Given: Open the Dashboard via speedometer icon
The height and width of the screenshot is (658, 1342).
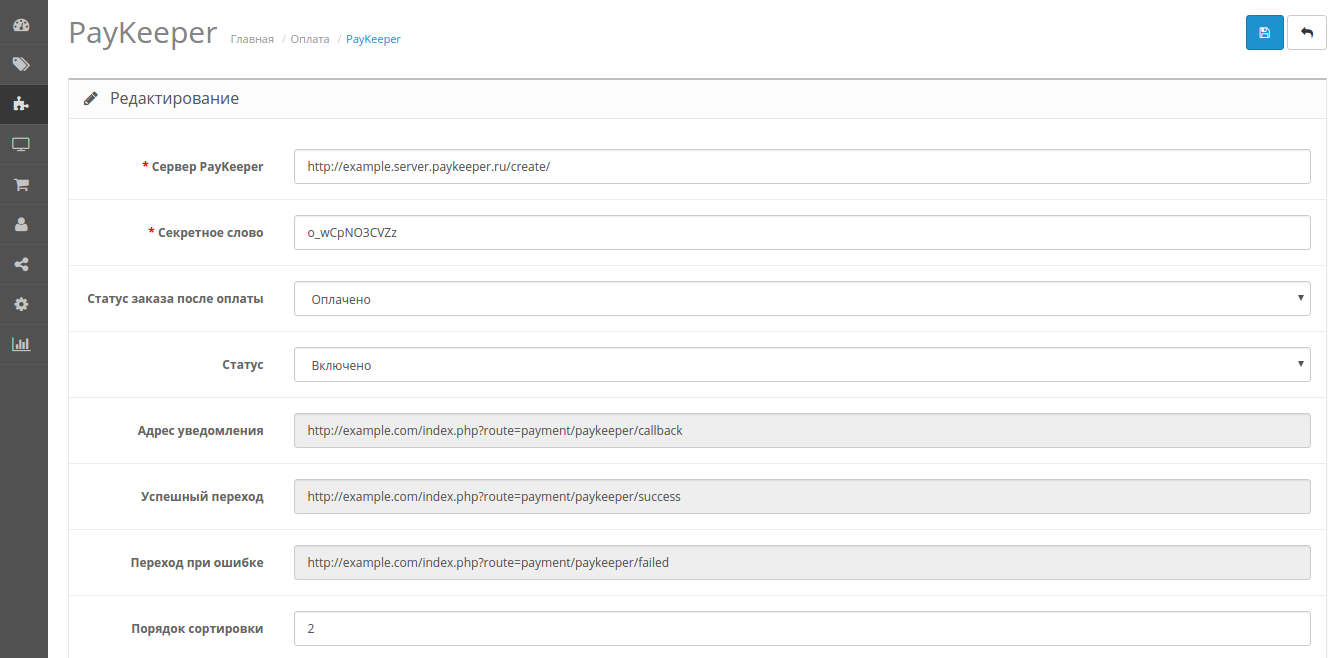Looking at the screenshot, I should [x=21, y=24].
